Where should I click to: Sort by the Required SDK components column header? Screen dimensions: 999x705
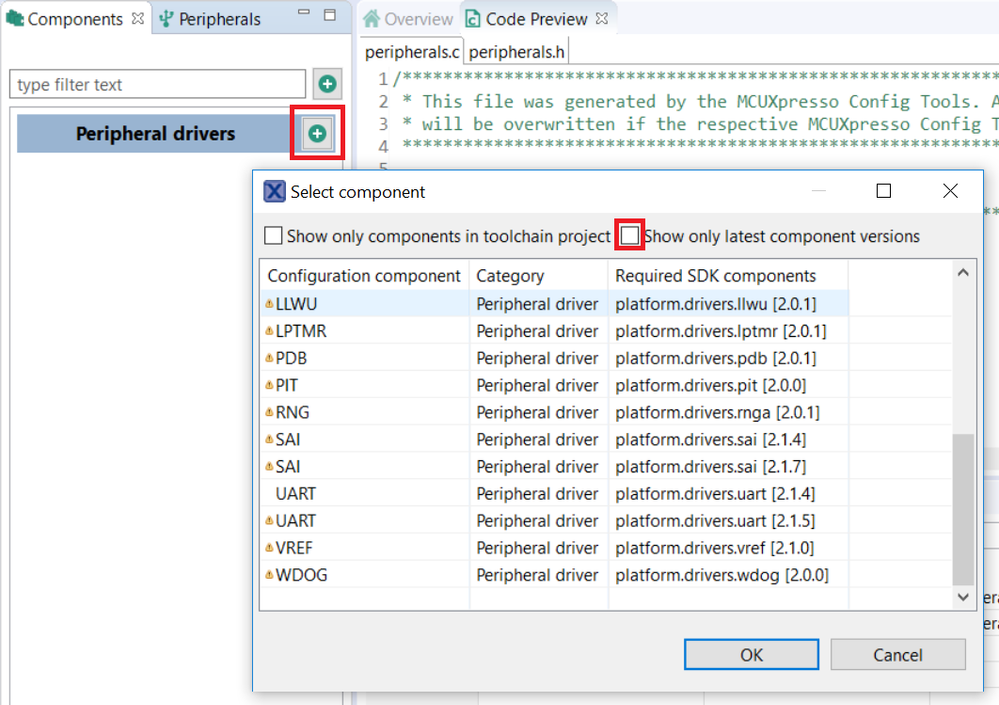point(728,276)
